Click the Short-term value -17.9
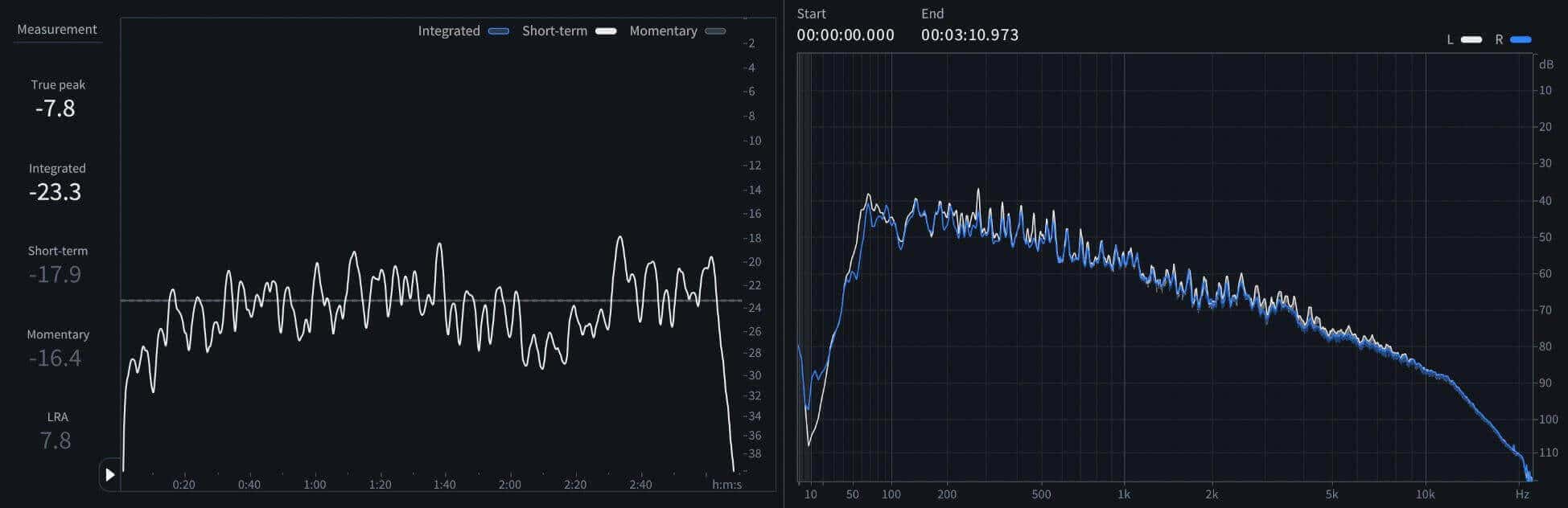1568x508 pixels. tap(56, 275)
